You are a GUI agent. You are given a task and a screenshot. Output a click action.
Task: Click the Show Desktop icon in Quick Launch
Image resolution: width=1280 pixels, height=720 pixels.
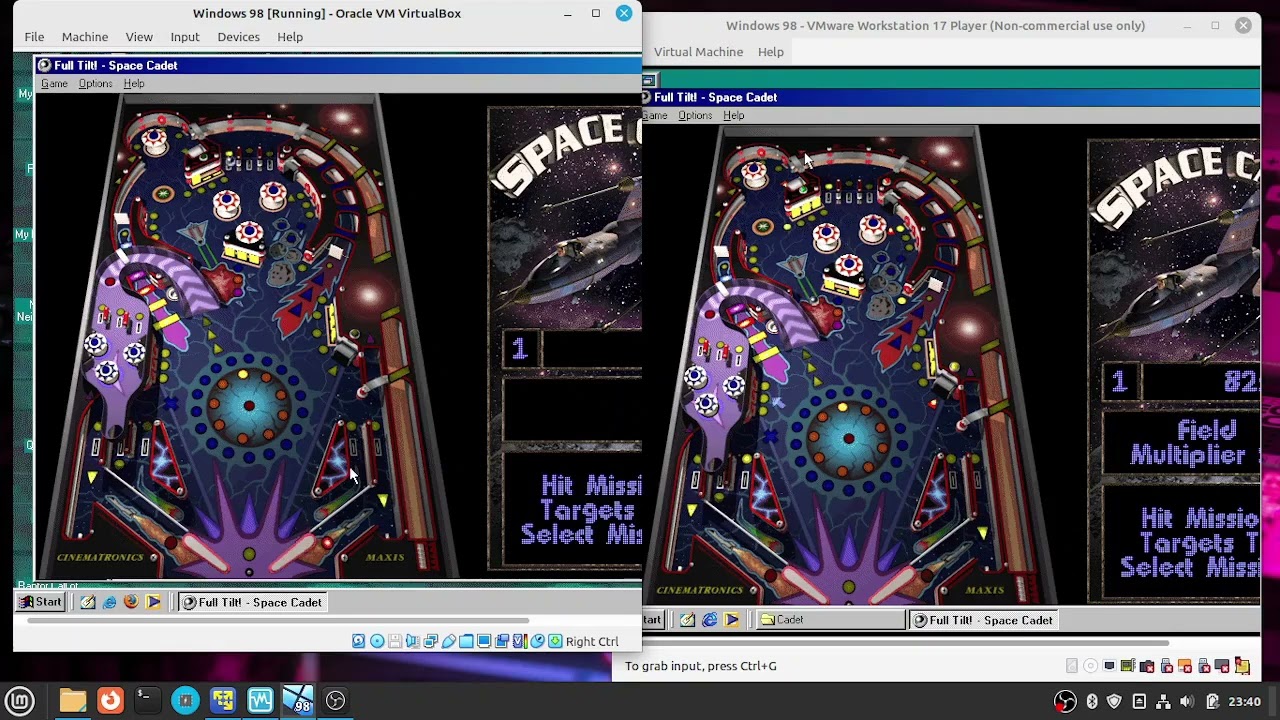pyautogui.click(x=86, y=602)
